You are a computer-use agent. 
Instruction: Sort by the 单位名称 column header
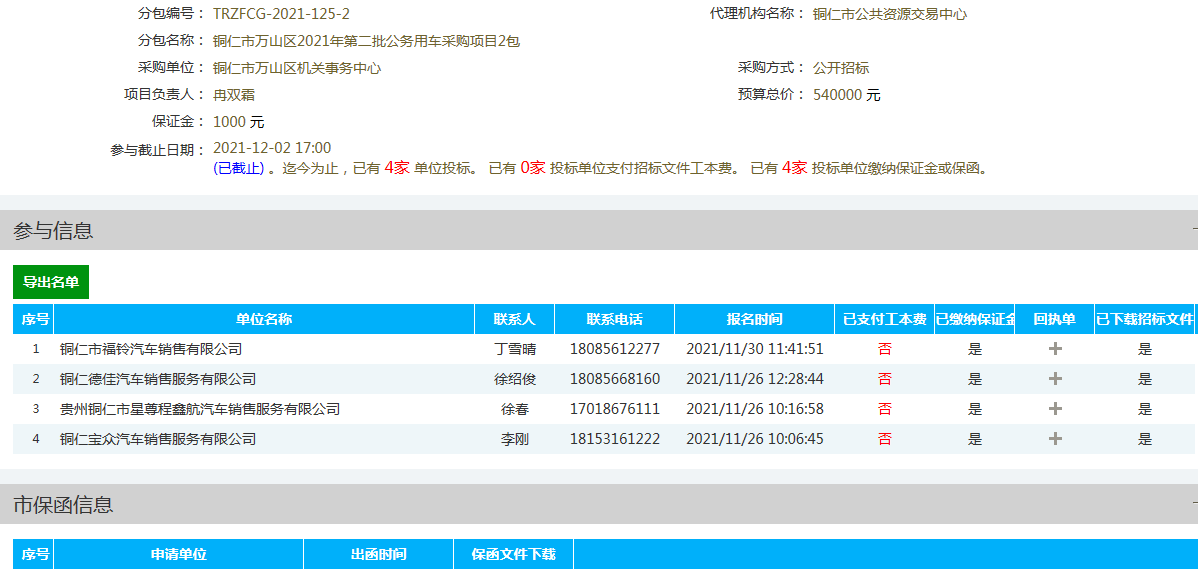[x=264, y=319]
